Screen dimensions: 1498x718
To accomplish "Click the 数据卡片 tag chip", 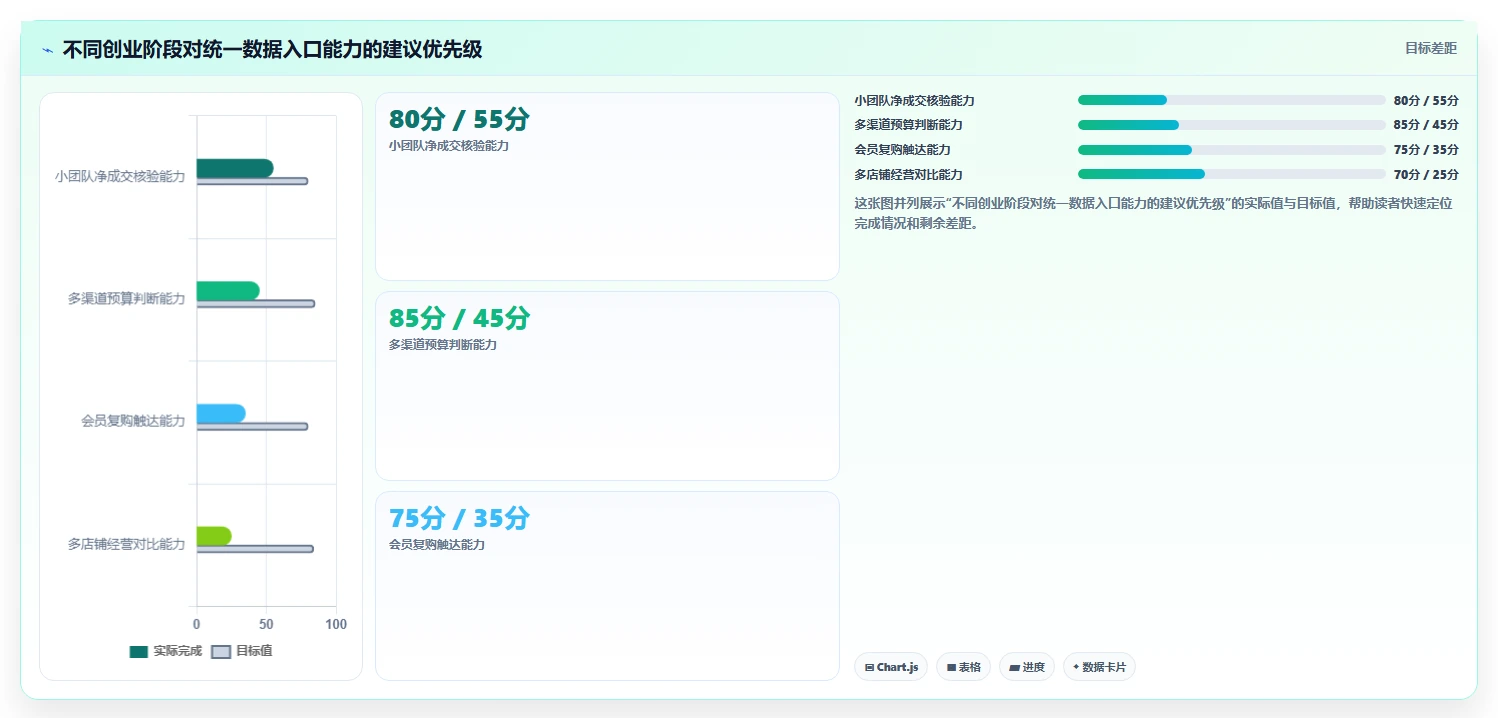I will pos(1099,667).
